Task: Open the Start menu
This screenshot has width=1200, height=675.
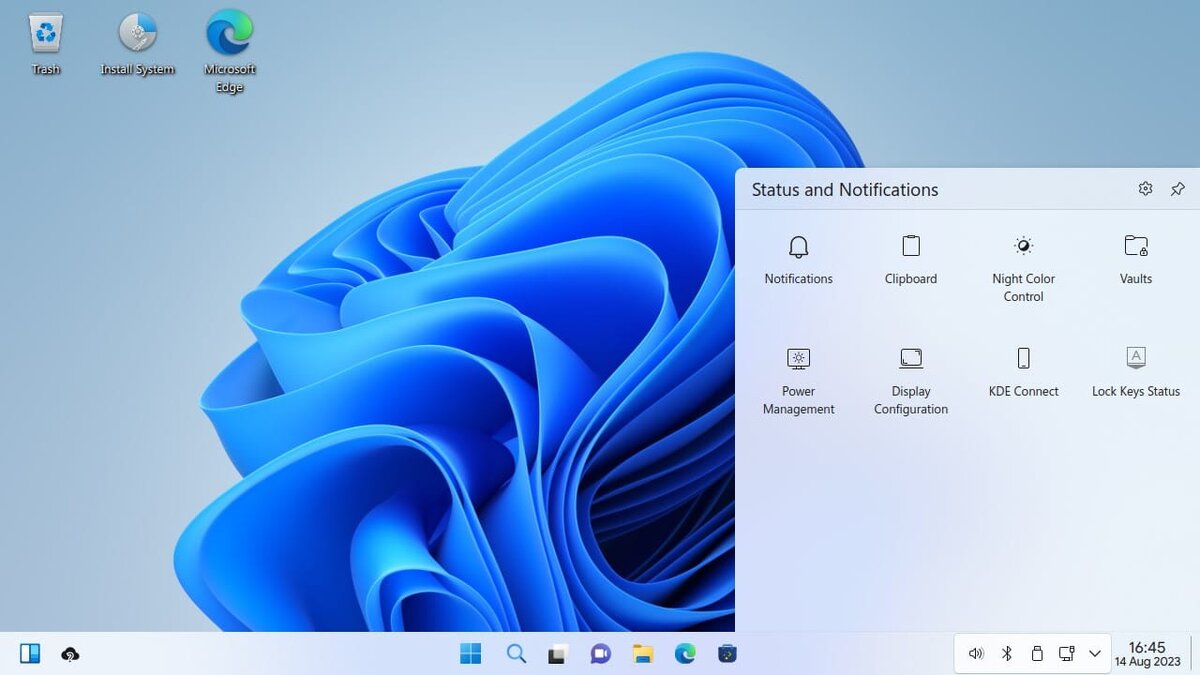Action: tap(471, 654)
